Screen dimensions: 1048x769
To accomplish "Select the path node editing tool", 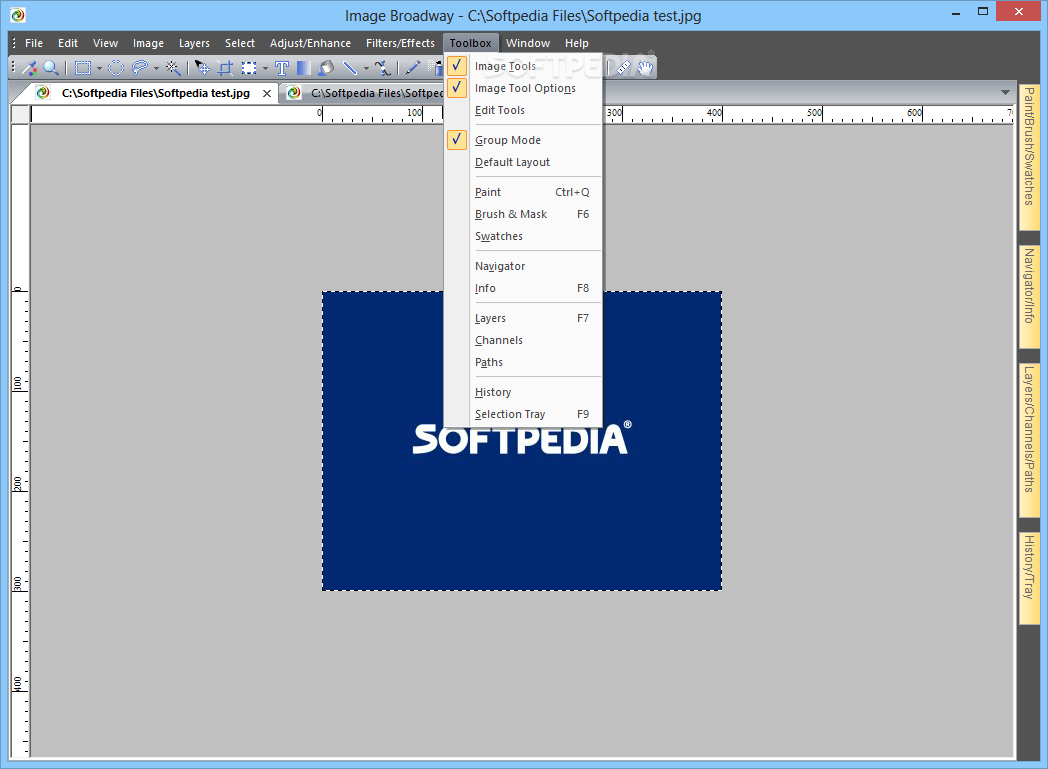I will click(x=382, y=67).
